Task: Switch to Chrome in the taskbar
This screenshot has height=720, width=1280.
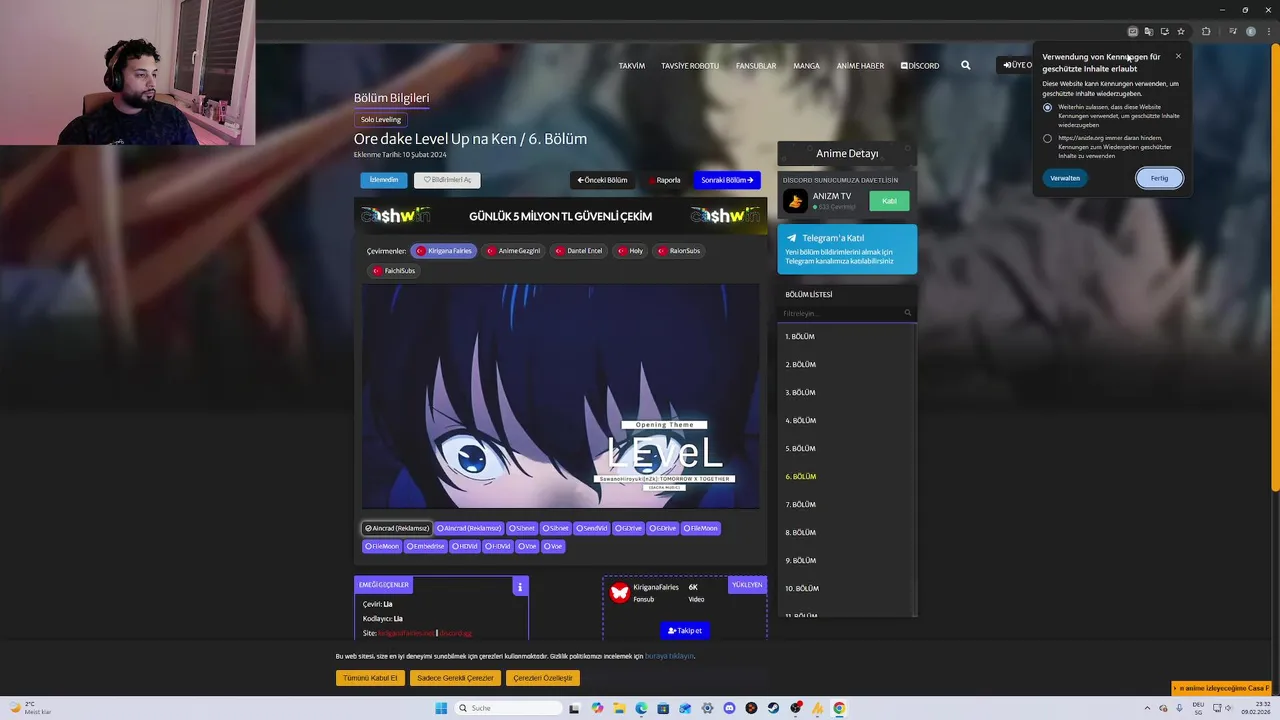Action: pos(839,708)
